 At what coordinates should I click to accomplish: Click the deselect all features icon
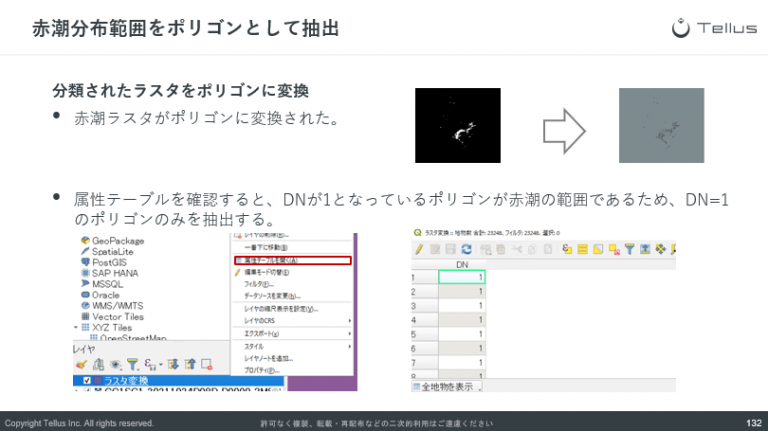pyautogui.click(x=614, y=250)
